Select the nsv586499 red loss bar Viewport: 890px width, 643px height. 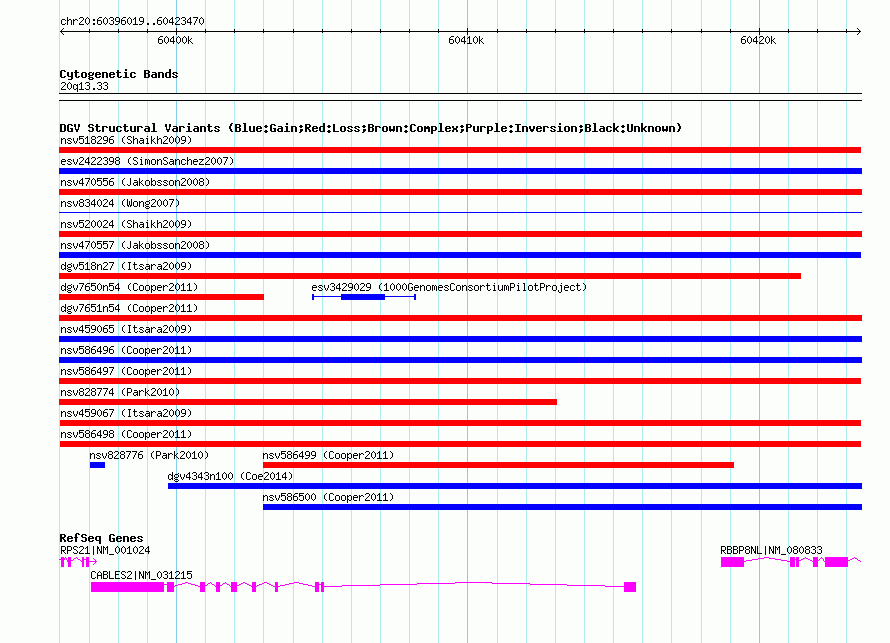point(498,465)
